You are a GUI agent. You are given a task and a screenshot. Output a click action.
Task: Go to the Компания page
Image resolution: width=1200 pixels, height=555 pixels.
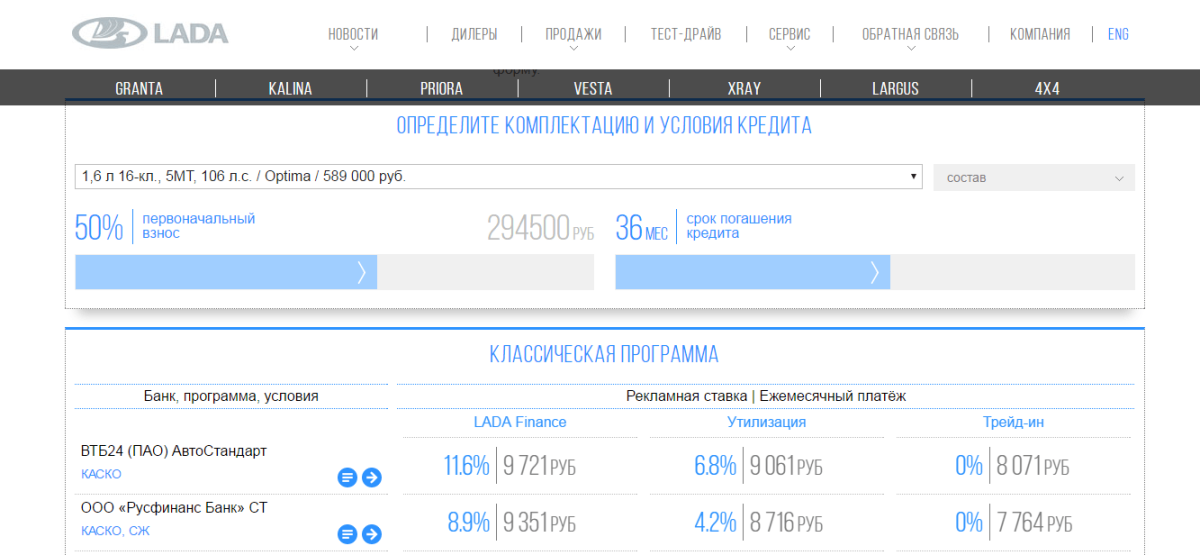point(1039,34)
